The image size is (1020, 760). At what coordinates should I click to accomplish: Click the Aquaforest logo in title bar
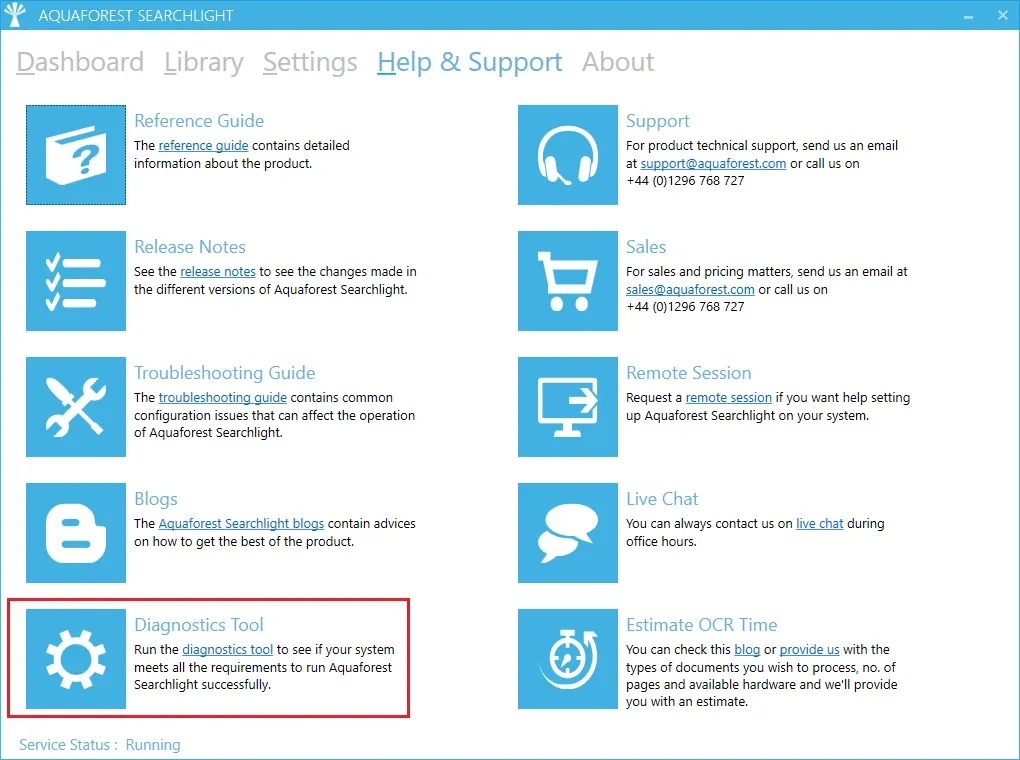[x=15, y=14]
